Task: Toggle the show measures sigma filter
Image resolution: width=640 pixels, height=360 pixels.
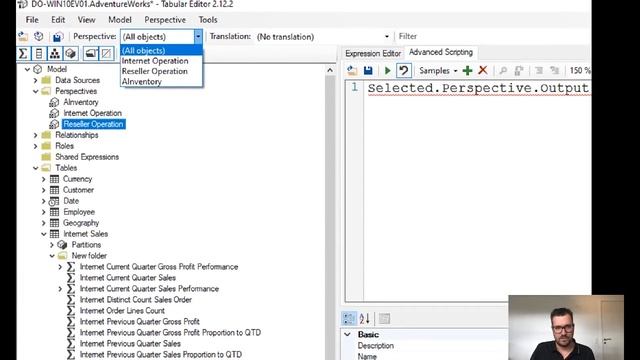Action: (23, 53)
